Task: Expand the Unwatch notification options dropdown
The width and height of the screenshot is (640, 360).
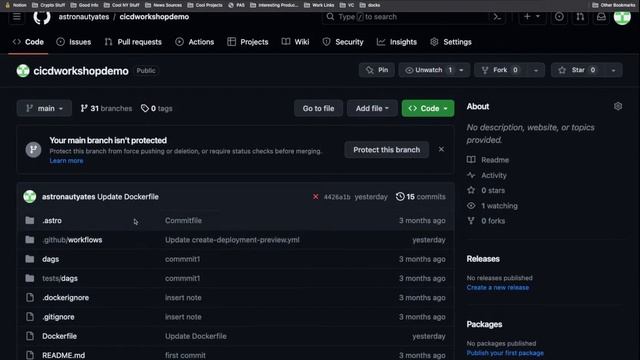Action: (x=462, y=70)
